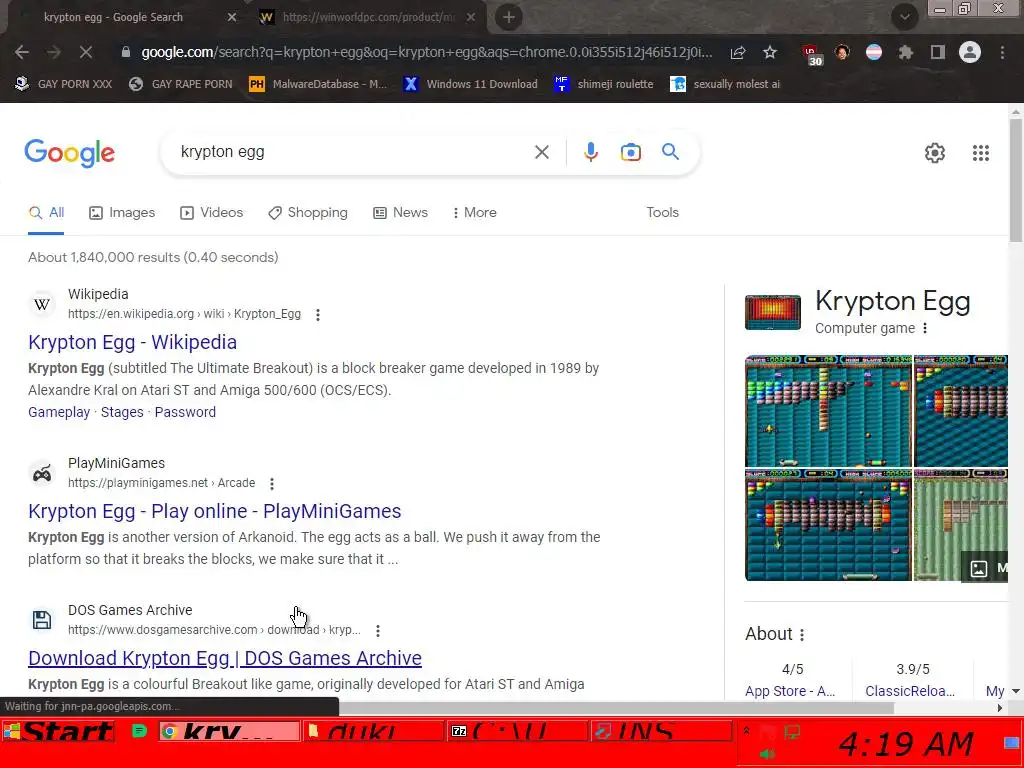Open the Windows 11 Download bookmark

point(471,84)
